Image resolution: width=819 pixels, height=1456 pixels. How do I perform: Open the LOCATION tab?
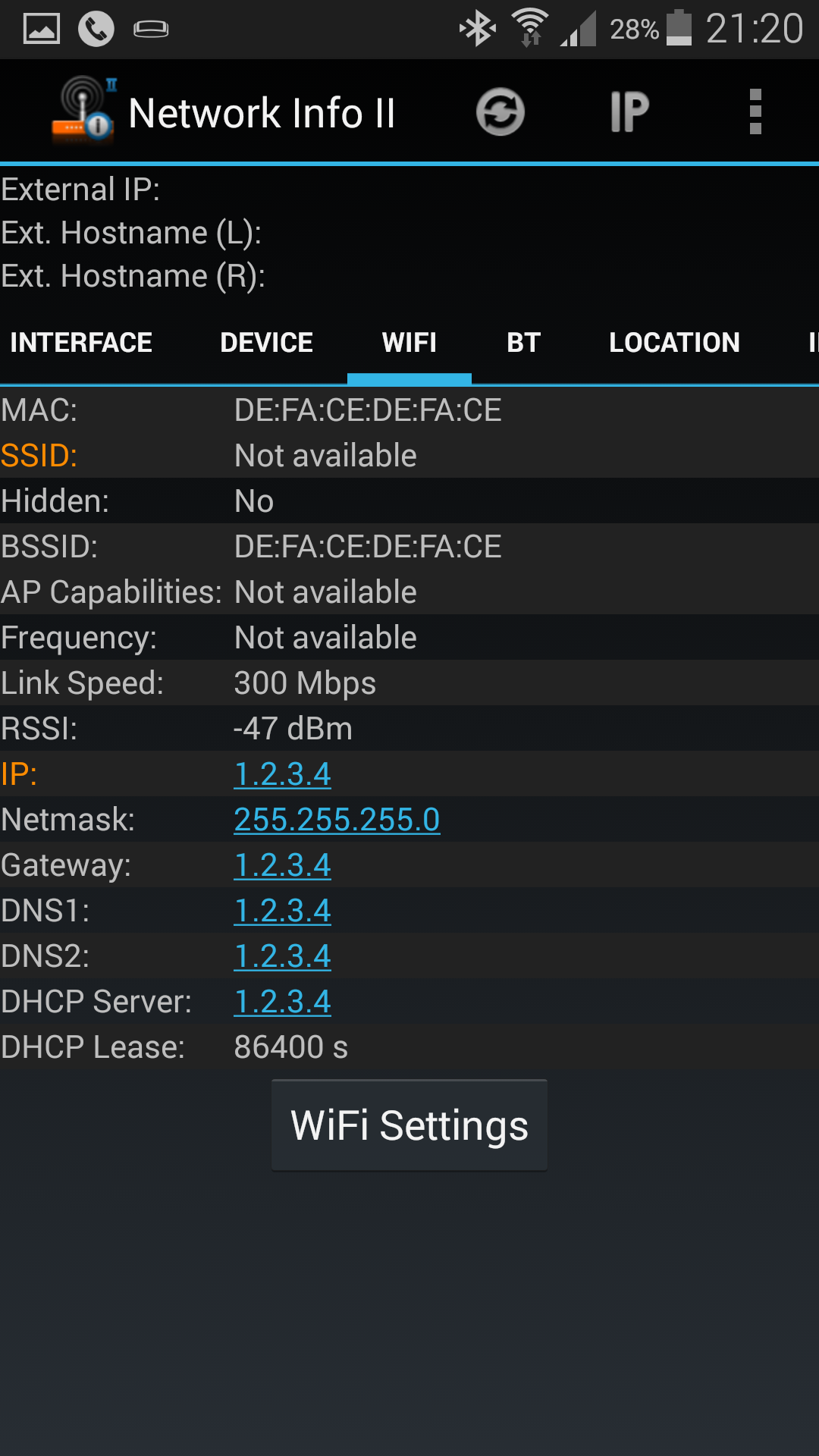coord(674,343)
